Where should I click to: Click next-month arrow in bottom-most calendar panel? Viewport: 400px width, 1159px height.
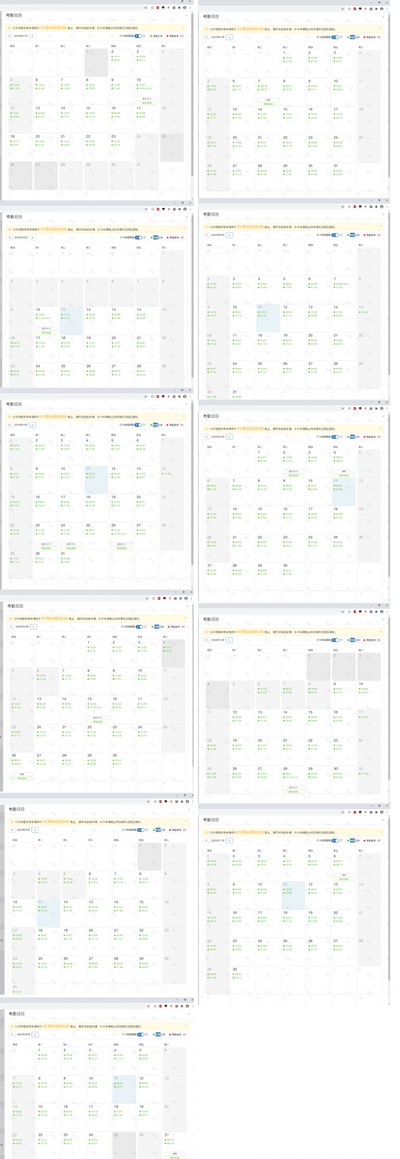coord(35,1034)
